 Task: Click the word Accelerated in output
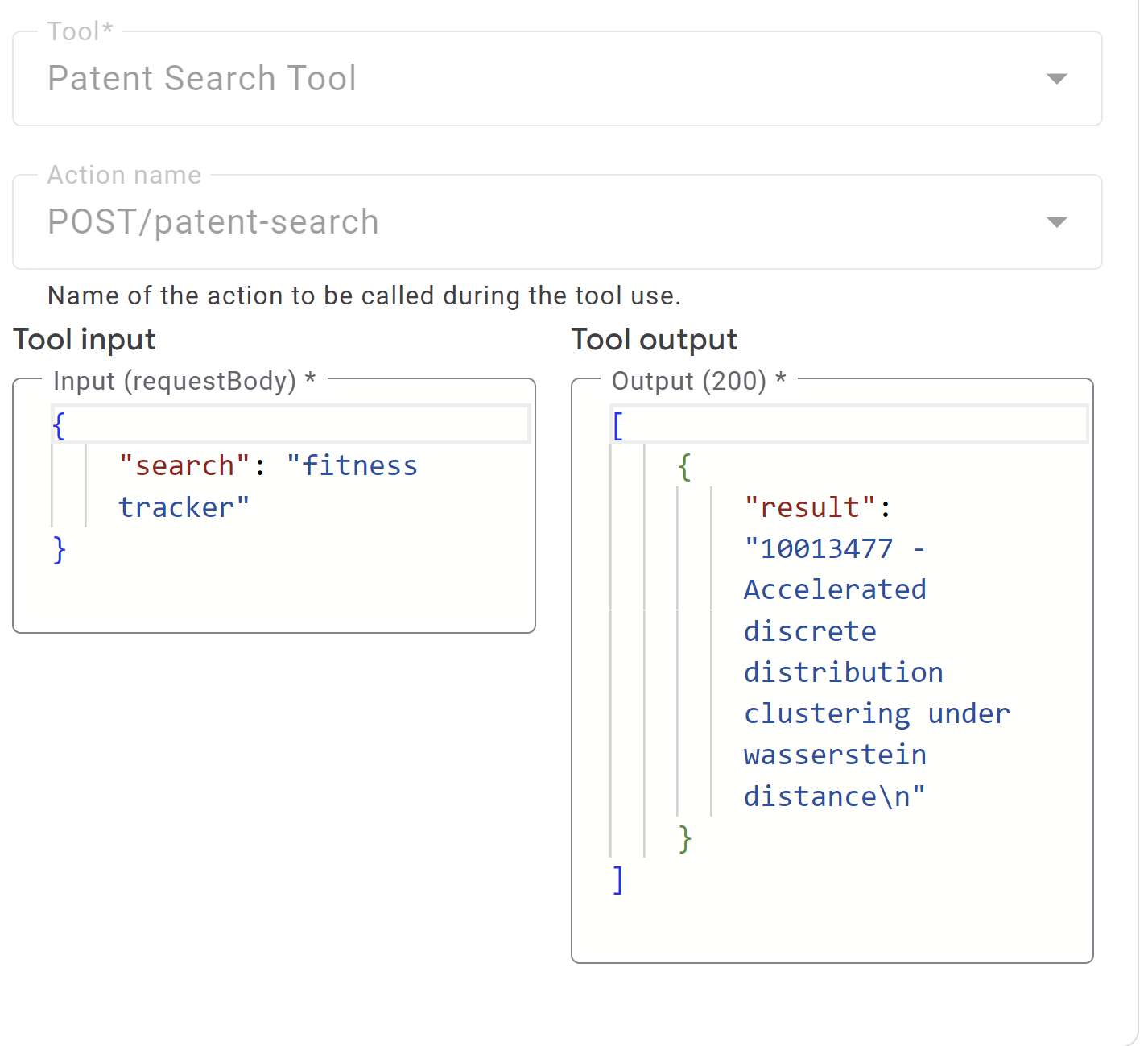pyautogui.click(x=835, y=590)
